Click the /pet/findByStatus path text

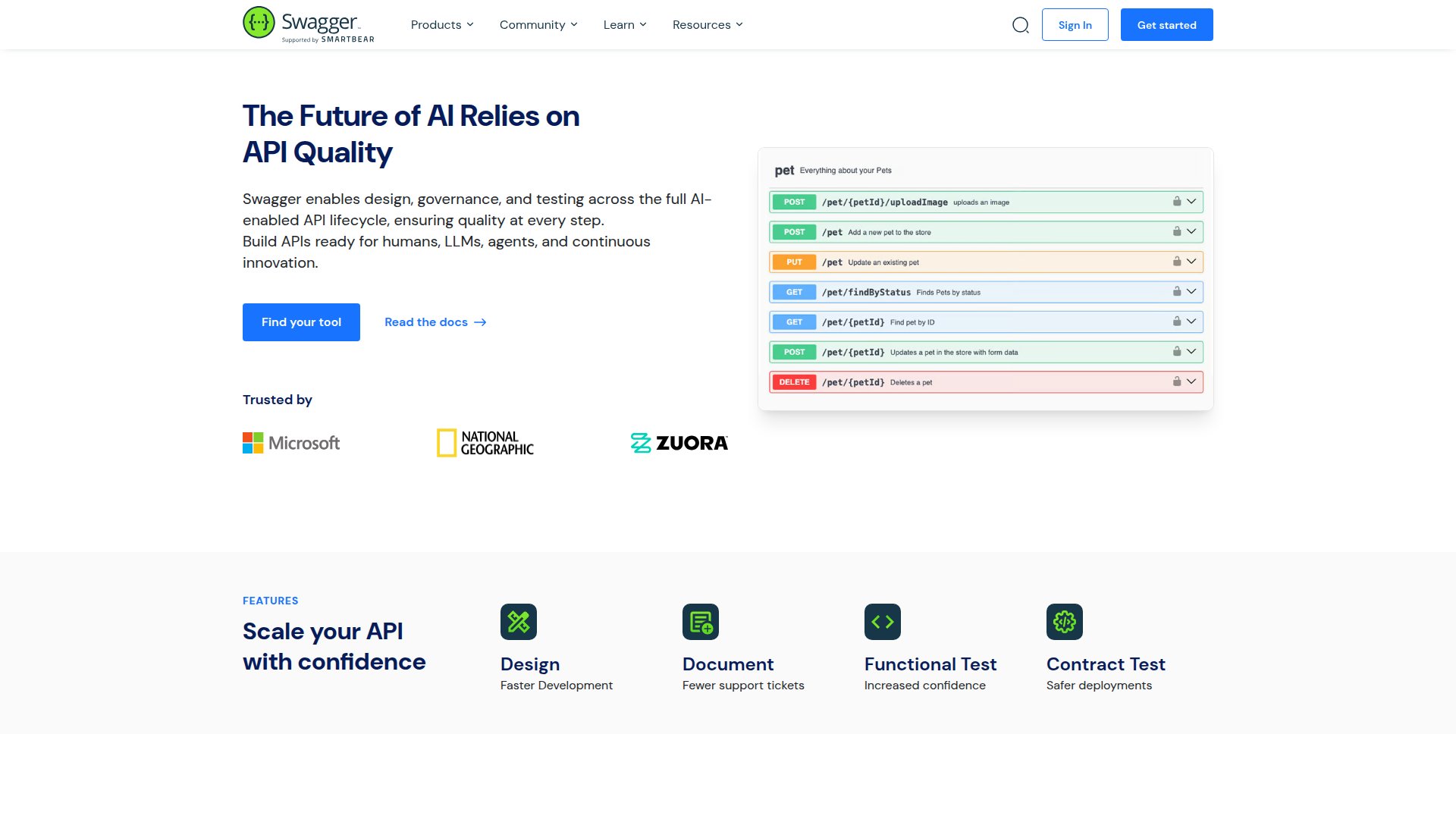tap(866, 292)
